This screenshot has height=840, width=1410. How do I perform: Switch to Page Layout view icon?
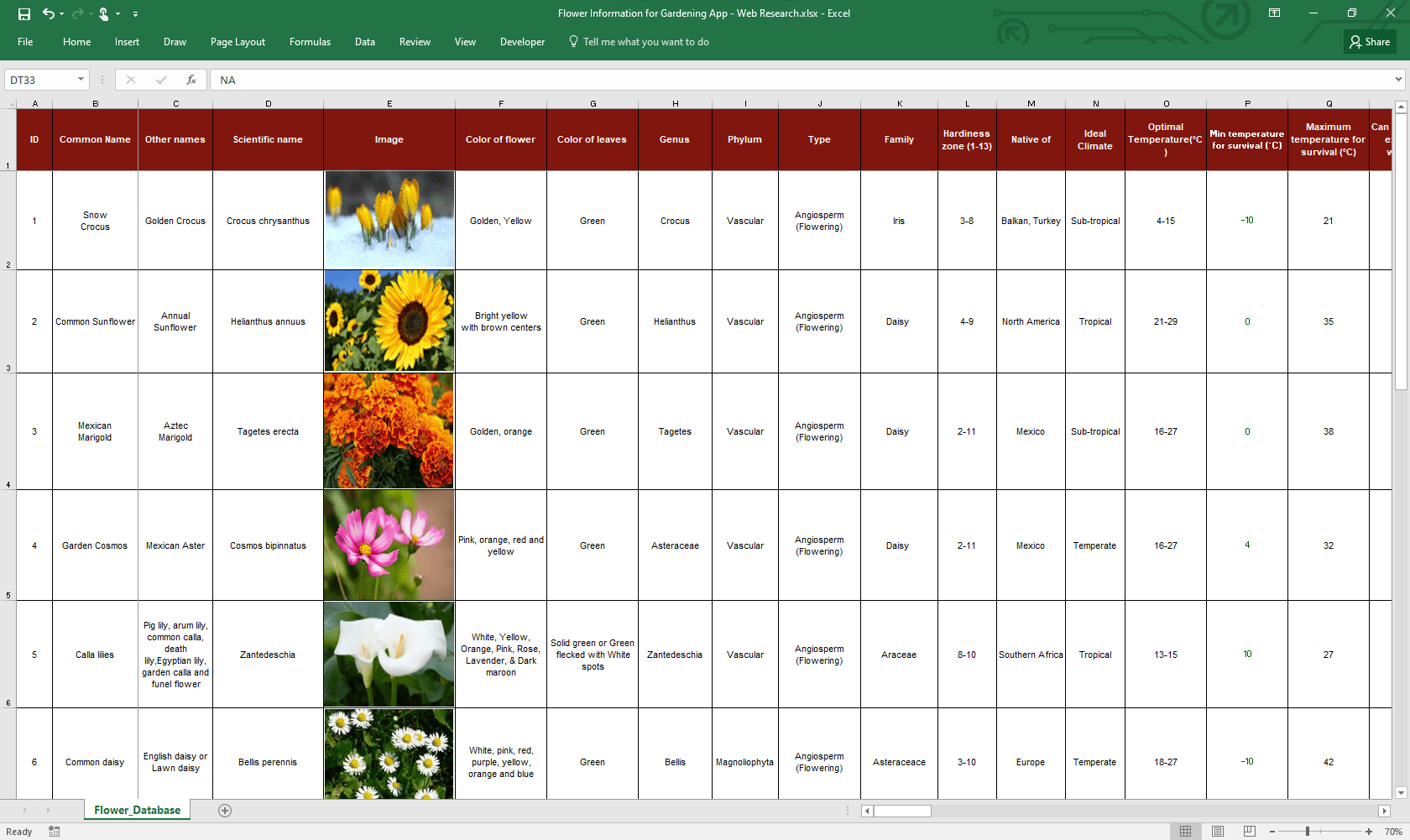[x=1217, y=832]
